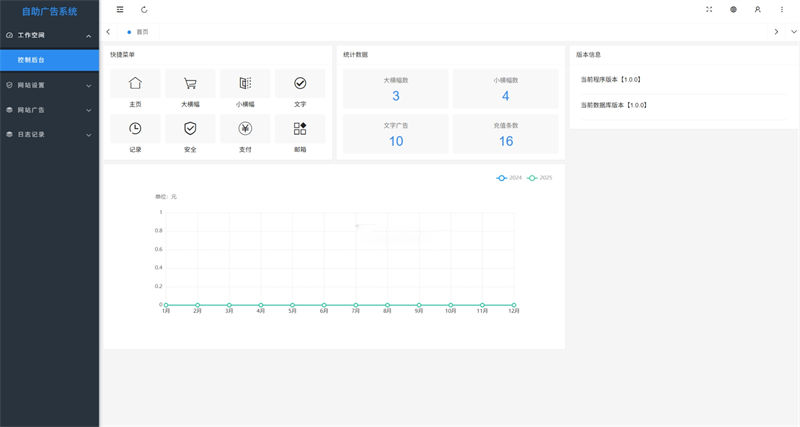Select the 文字 checkmark shortcut icon
This screenshot has width=800, height=427.
tap(300, 84)
